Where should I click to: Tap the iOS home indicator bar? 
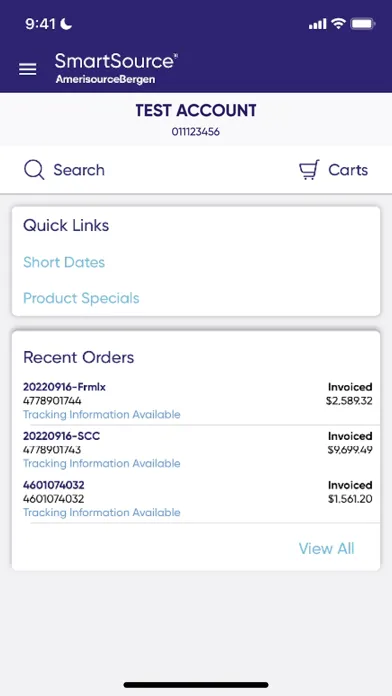196,685
